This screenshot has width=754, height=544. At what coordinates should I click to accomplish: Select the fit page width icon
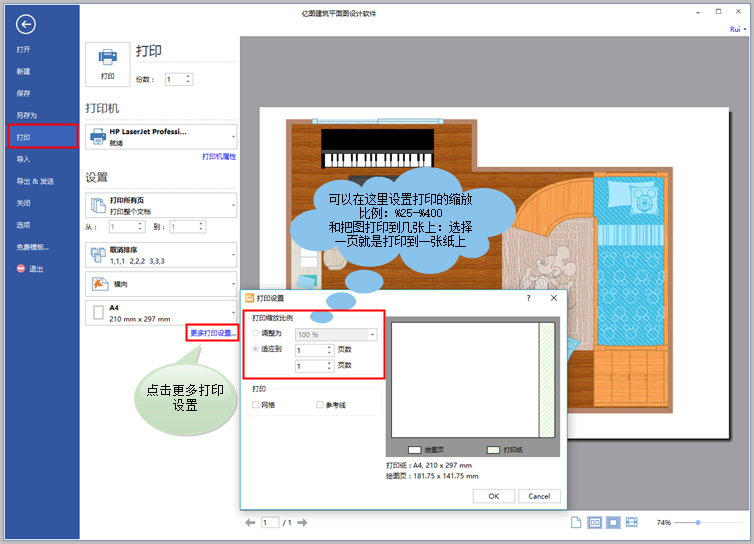[632, 522]
